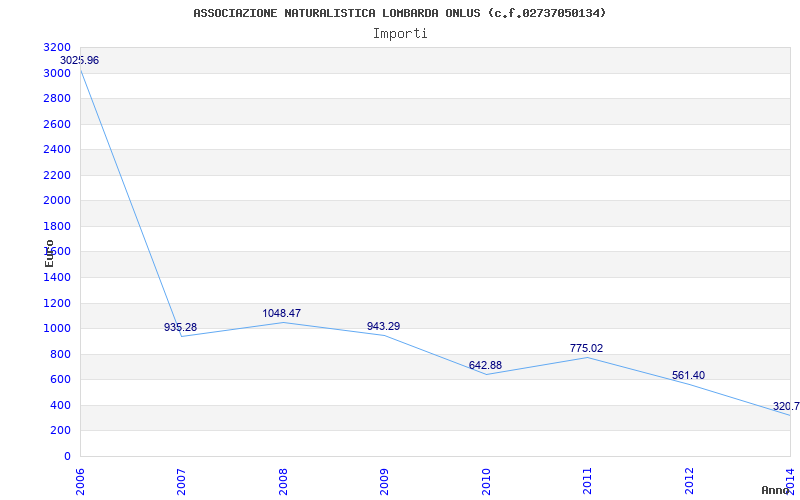This screenshot has width=800, height=500.
Task: Select the 943.29 data label
Action: (x=383, y=326)
